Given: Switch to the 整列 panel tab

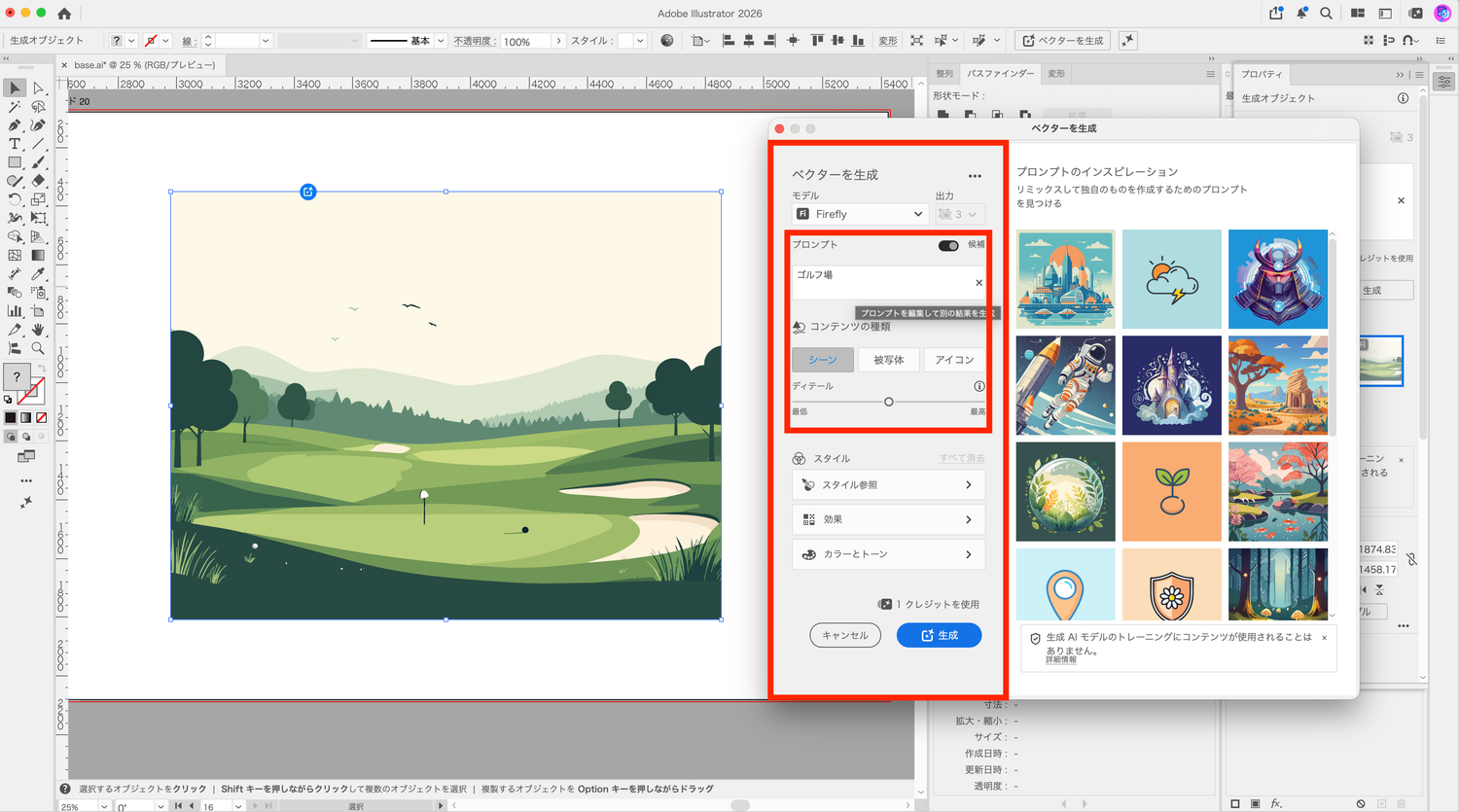Looking at the screenshot, I should pos(944,74).
